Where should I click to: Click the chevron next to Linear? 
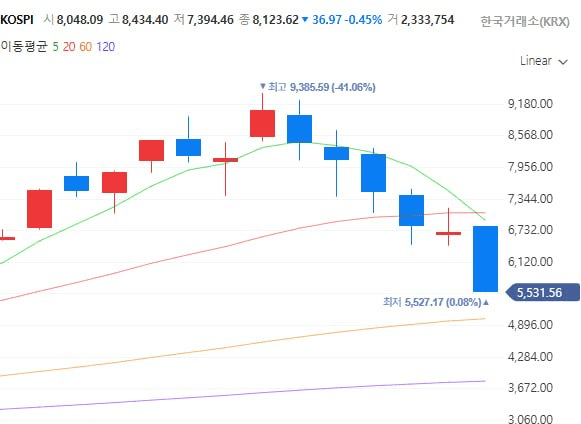563,62
